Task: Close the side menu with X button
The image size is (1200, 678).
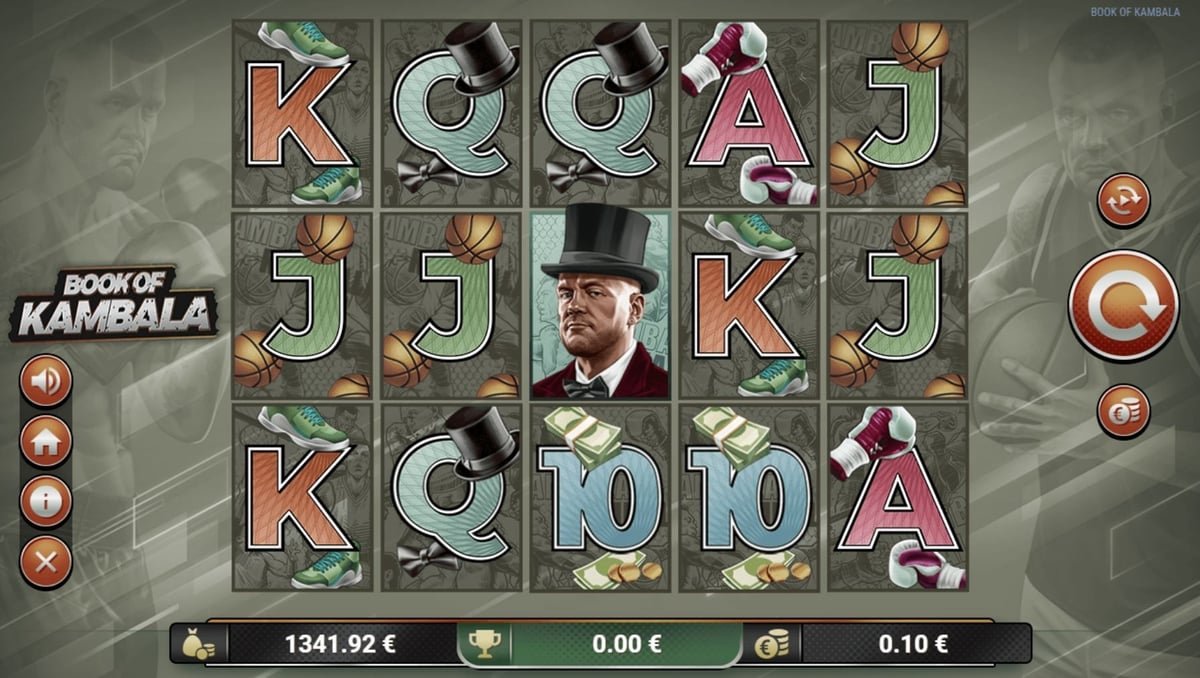Action: 46,562
